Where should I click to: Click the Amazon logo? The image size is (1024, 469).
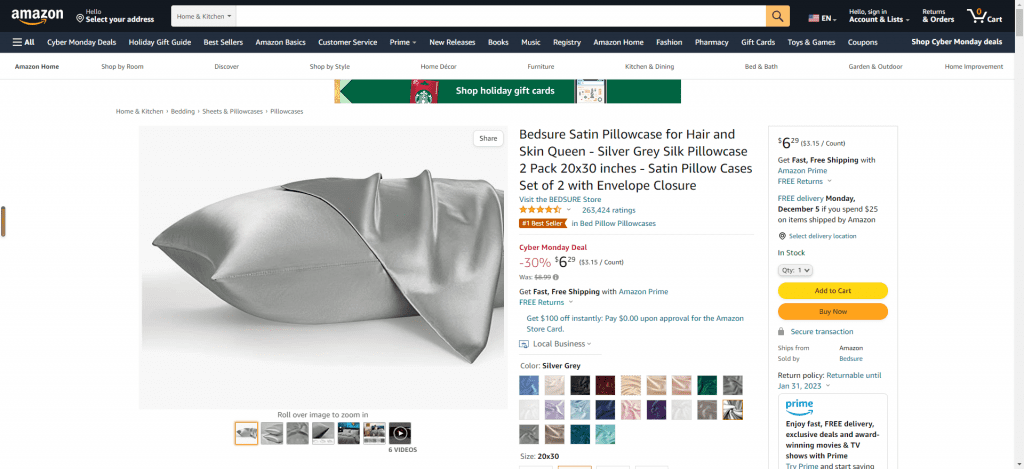click(38, 17)
